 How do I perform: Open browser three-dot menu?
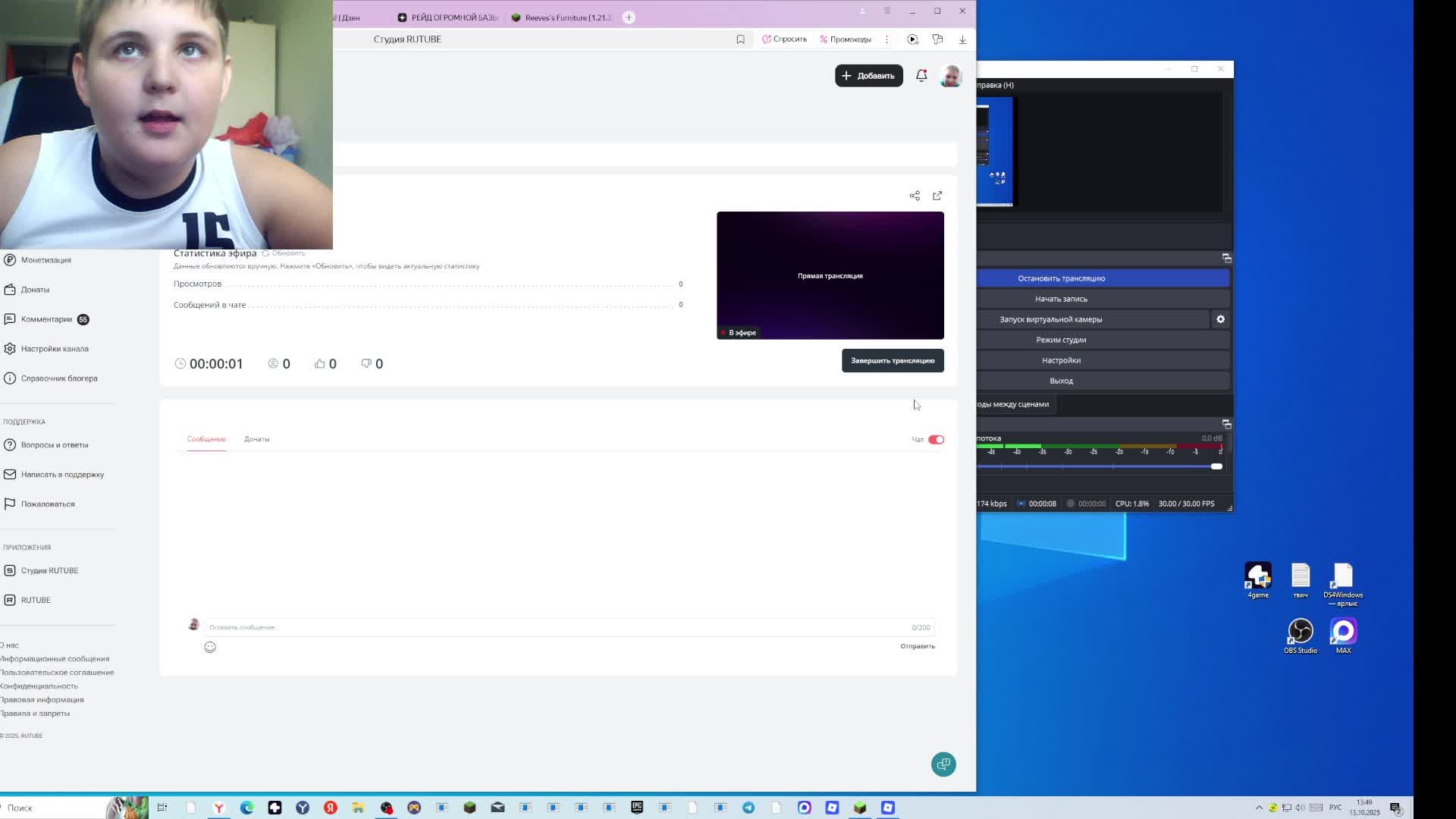(x=886, y=39)
